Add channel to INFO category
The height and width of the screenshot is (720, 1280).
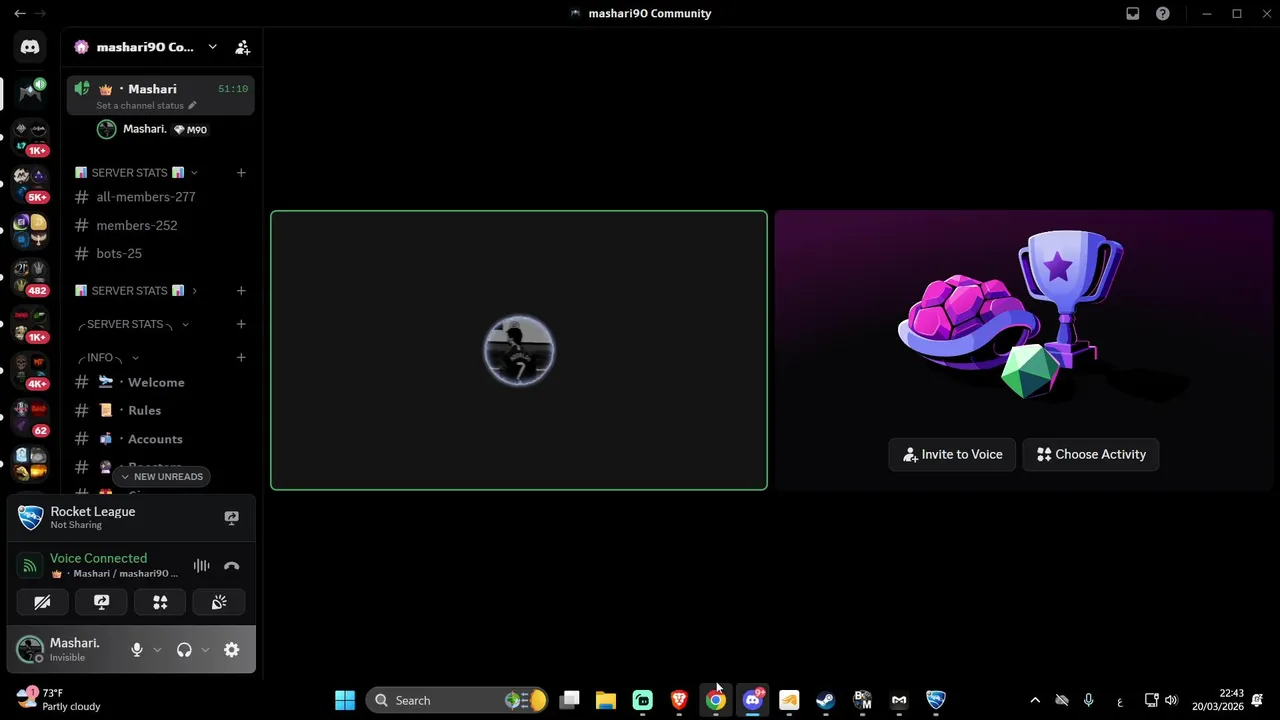coord(241,358)
